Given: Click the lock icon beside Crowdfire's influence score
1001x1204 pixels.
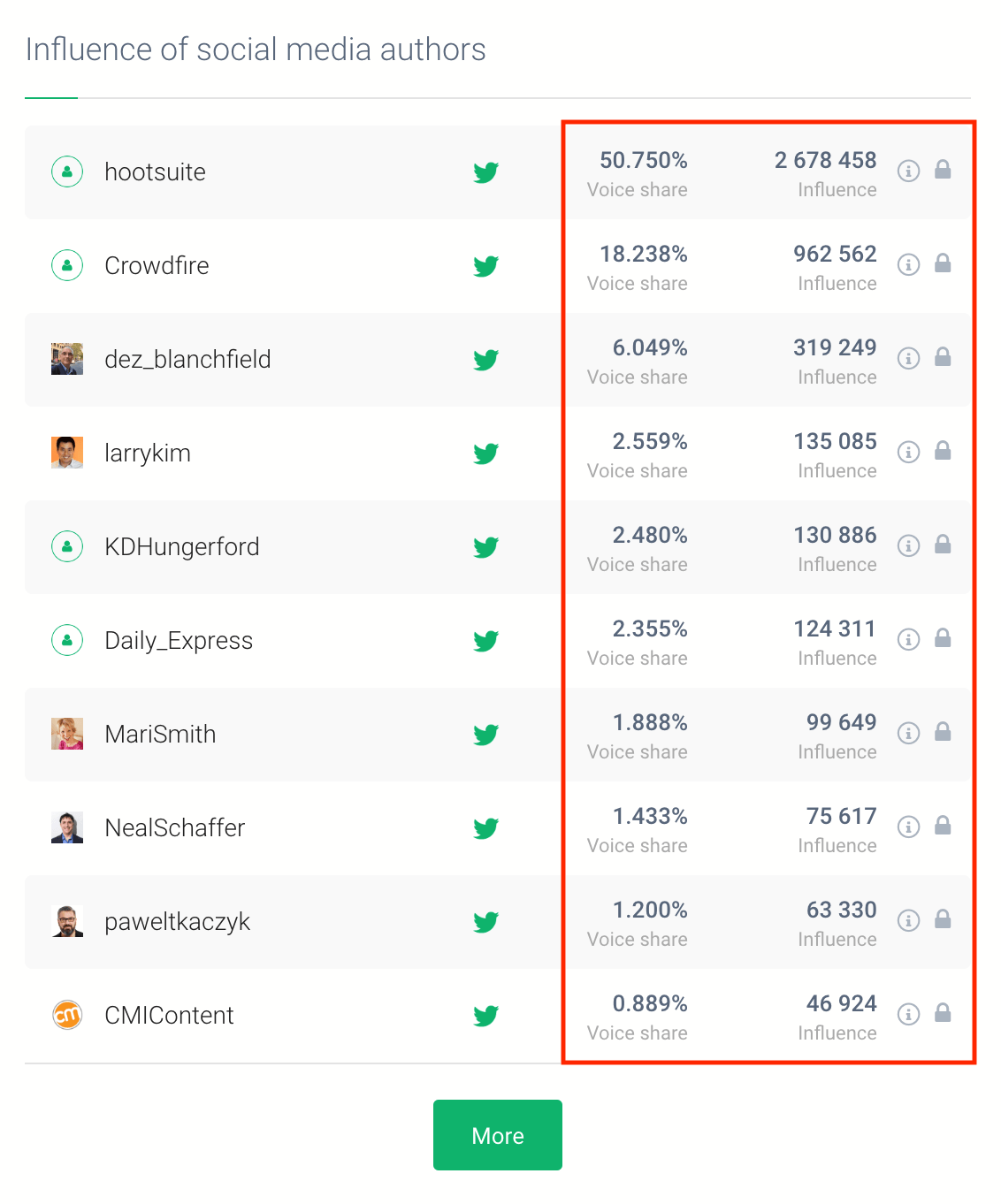Looking at the screenshot, I should pos(943,263).
